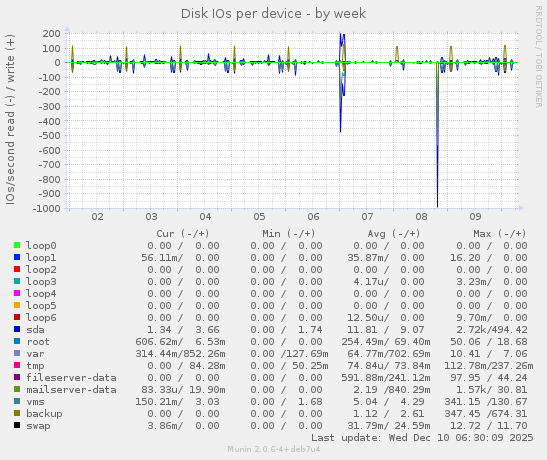Click the 'vms' legend label
Image resolution: width=547 pixels, height=460 pixels.
(x=35, y=402)
